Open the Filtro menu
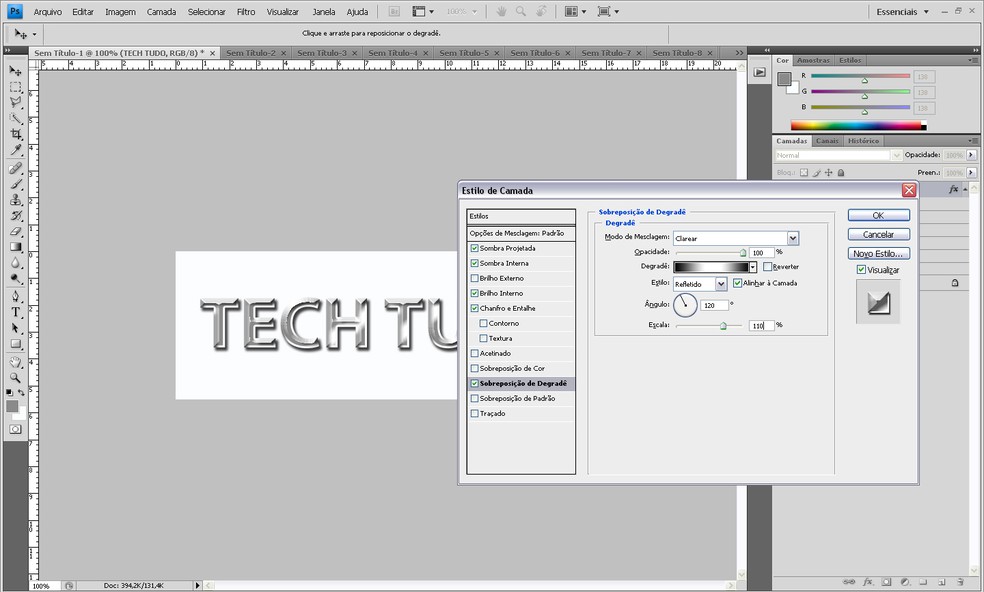Viewport: 984px width, 592px height. coord(246,12)
